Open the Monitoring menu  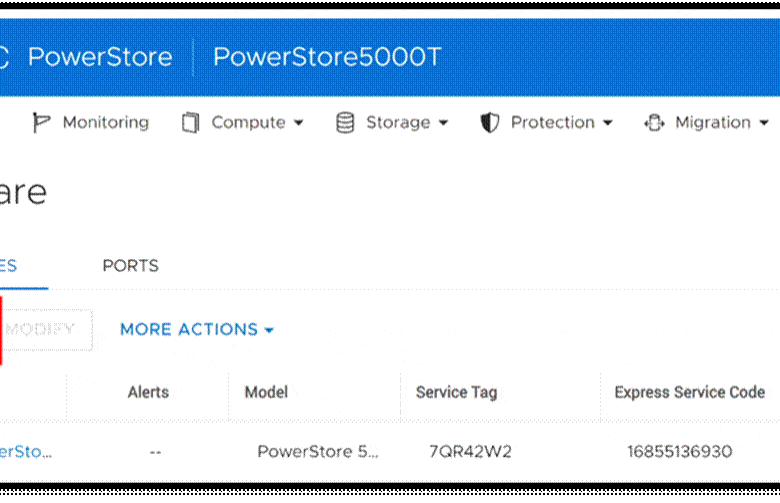(106, 123)
